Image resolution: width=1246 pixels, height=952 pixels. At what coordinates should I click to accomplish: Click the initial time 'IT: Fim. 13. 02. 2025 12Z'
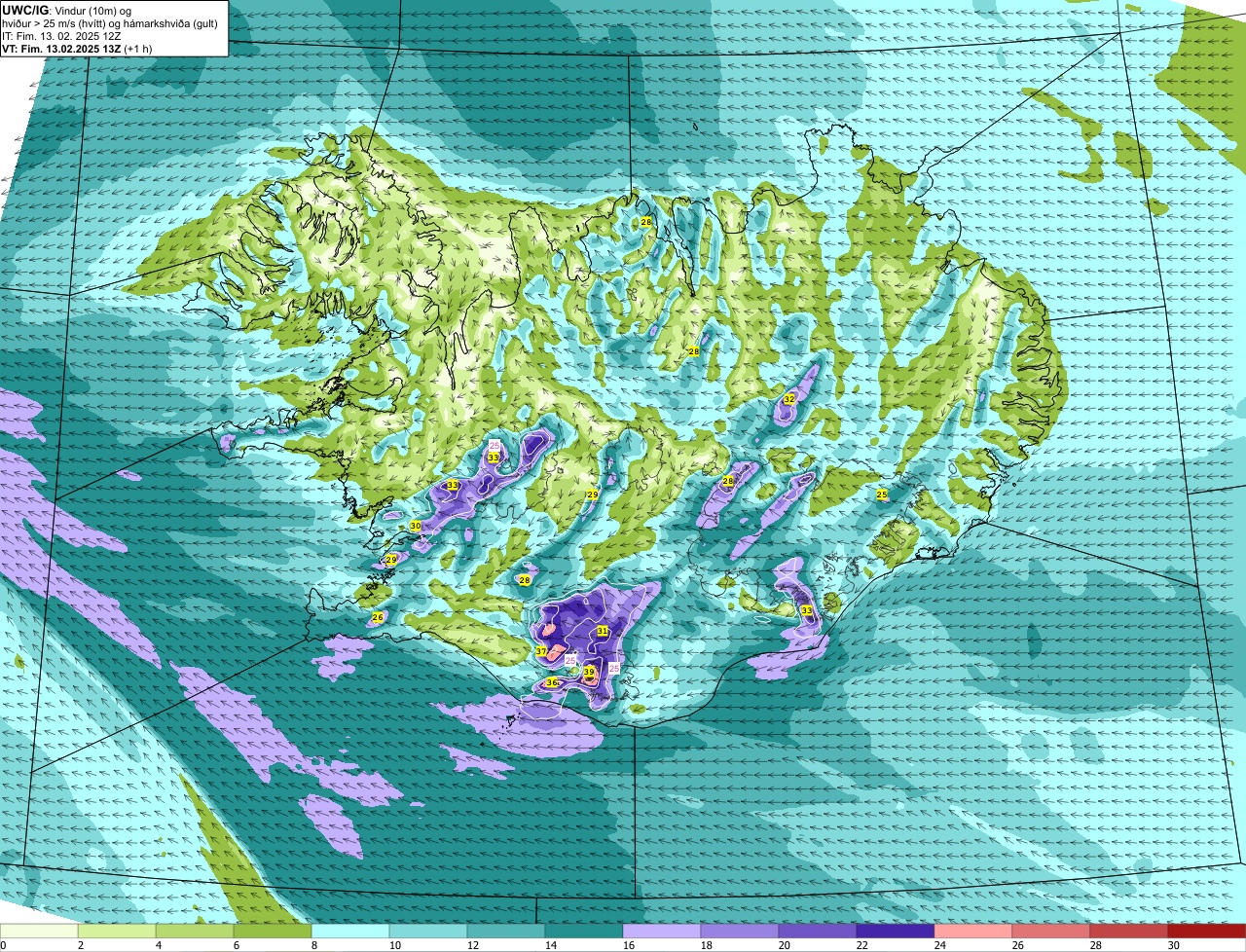click(61, 36)
